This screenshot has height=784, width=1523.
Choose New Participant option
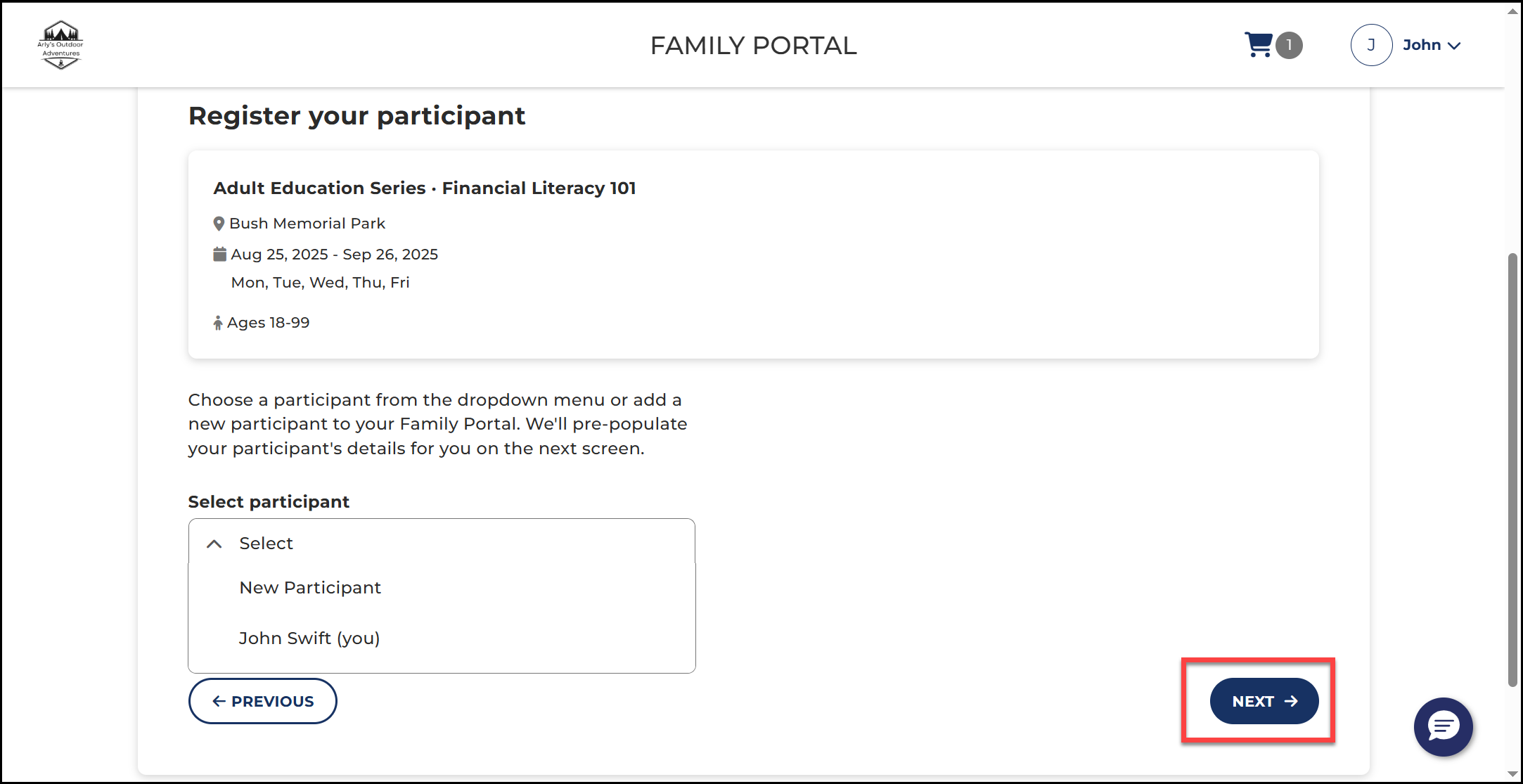(310, 587)
